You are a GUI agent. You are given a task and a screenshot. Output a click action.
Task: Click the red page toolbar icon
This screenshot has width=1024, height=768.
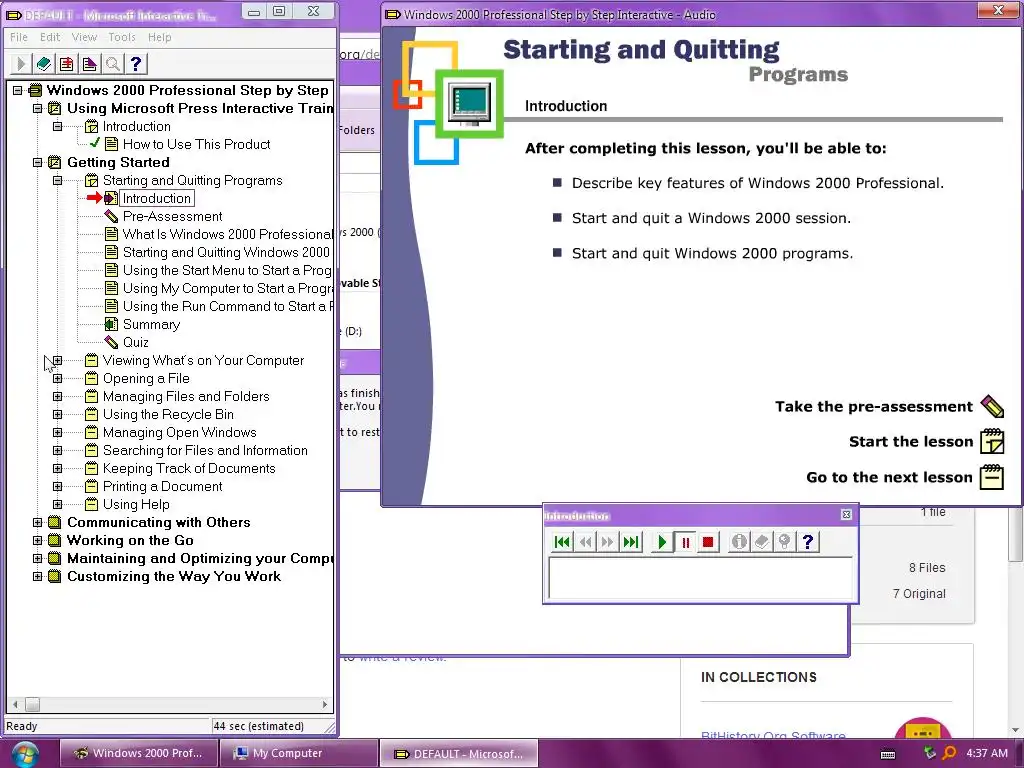pyautogui.click(x=67, y=64)
